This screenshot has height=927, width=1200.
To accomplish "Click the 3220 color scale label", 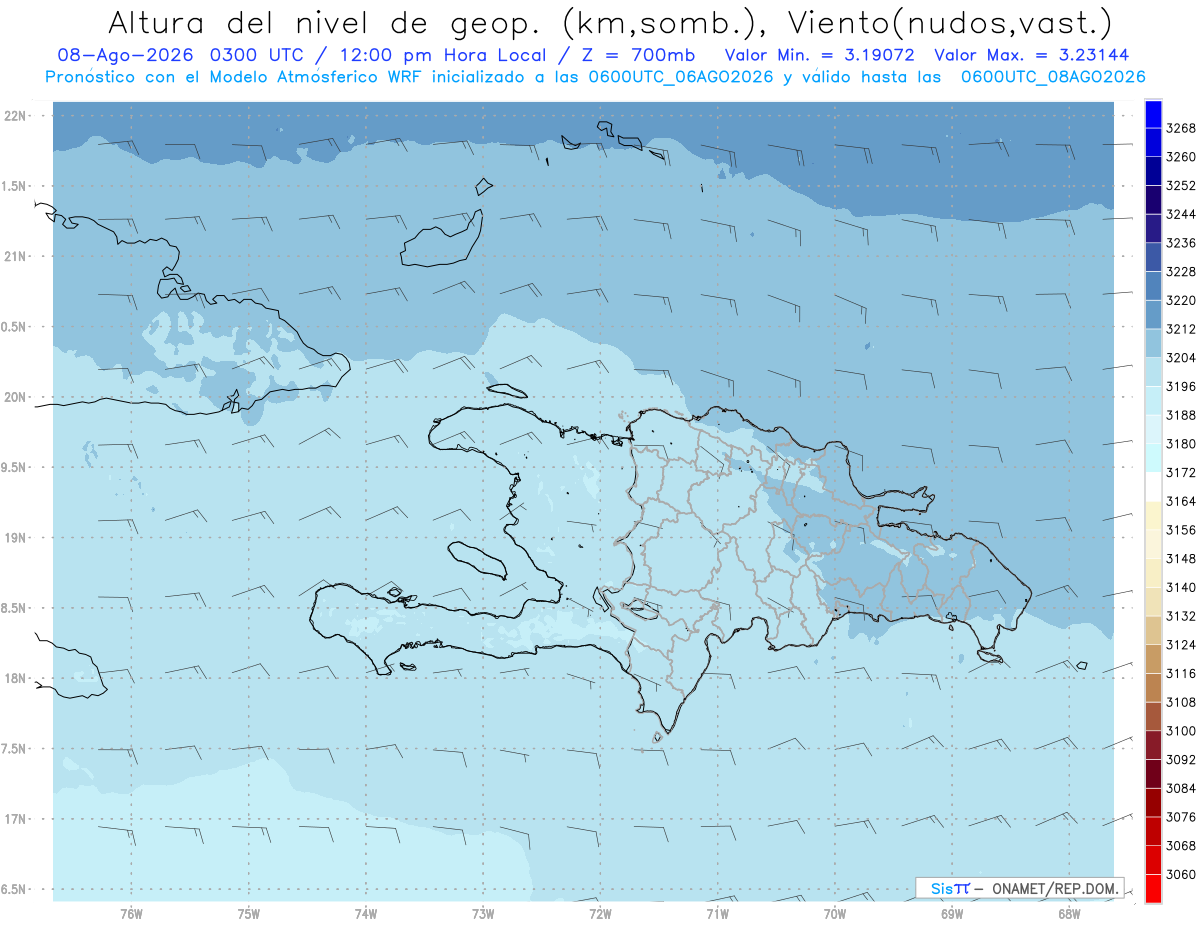I will tap(1181, 300).
